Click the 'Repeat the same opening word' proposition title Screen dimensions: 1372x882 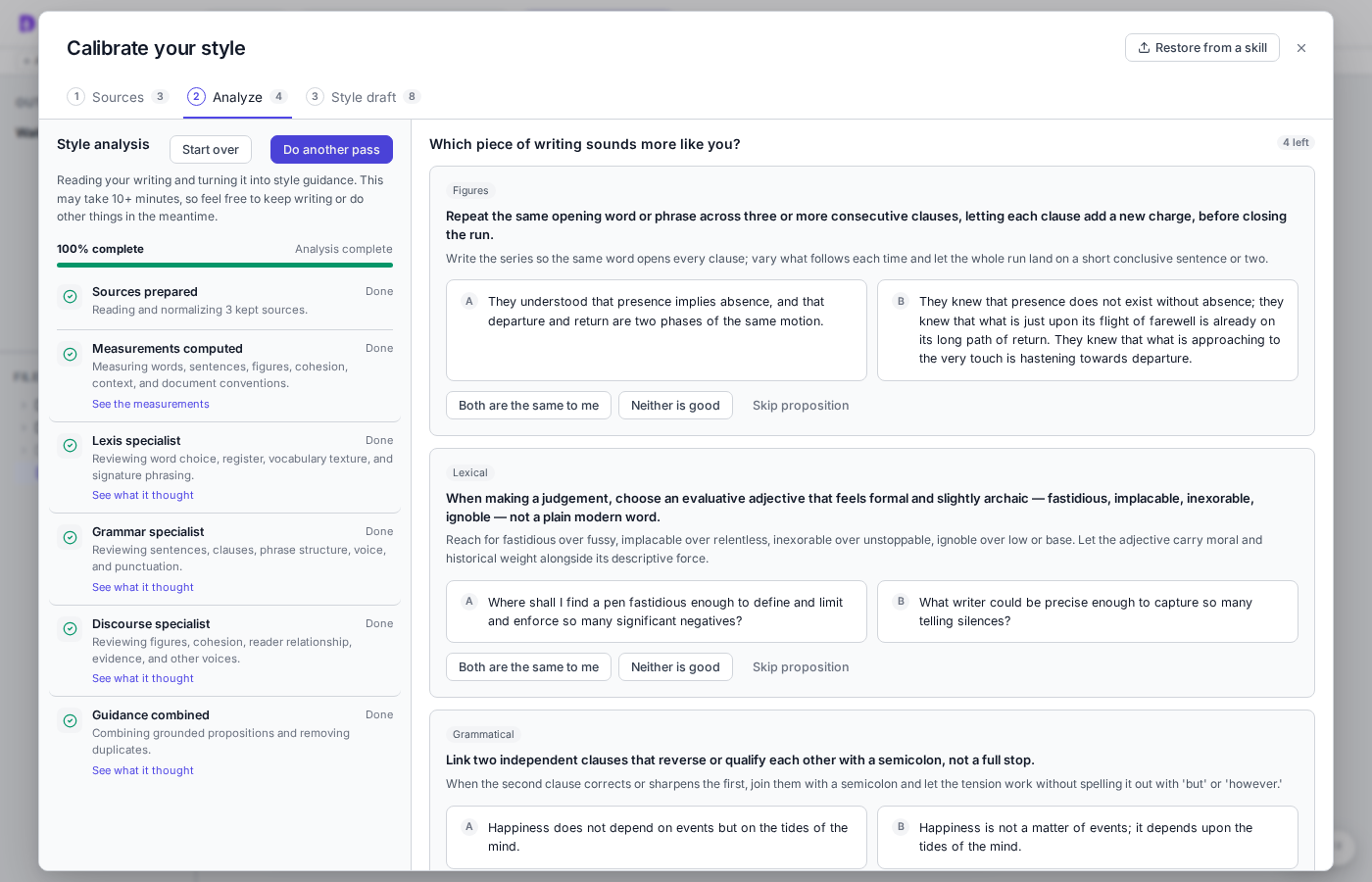[866, 225]
